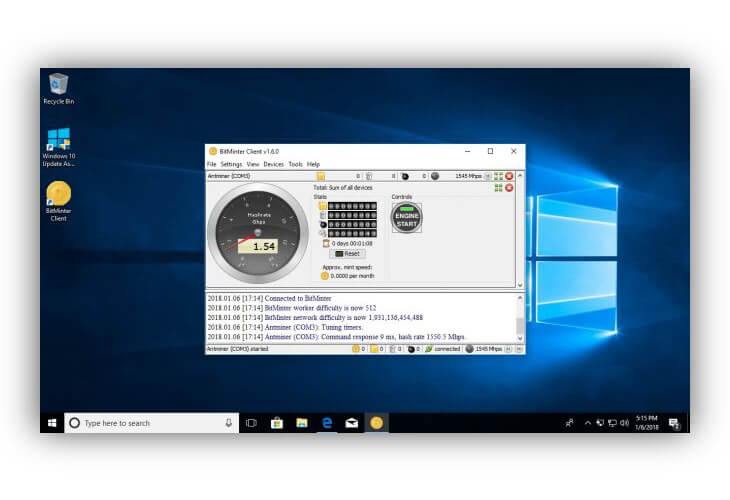The width and height of the screenshot is (730, 500).
Task: Click 'Antminer (COM3) started' status text
Action: pyautogui.click(x=237, y=349)
